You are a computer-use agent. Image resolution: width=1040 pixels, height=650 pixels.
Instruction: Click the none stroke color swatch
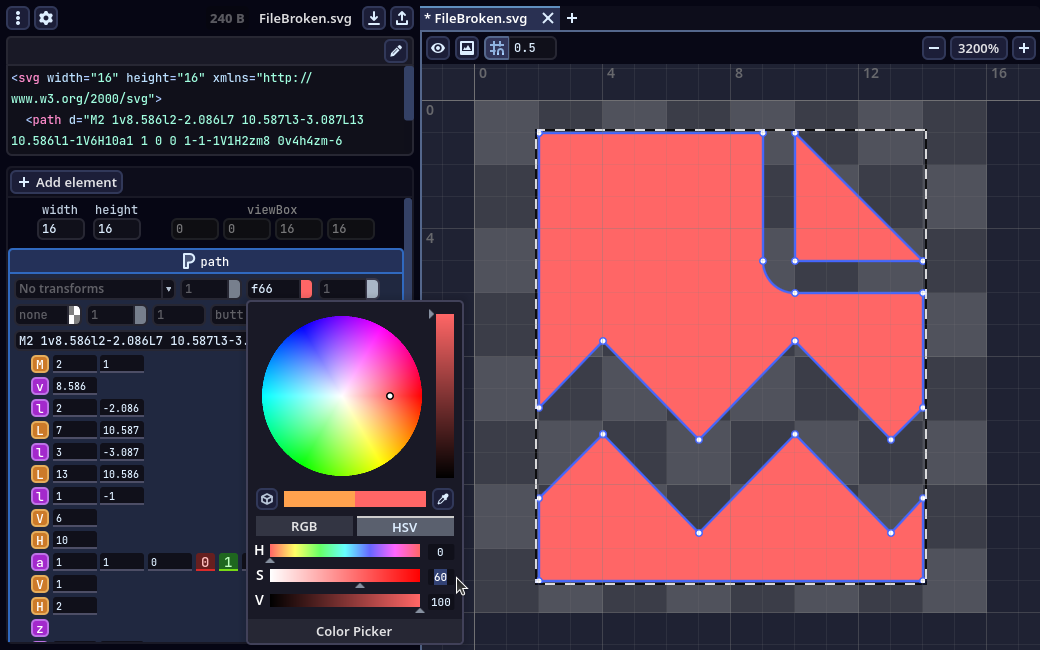click(x=74, y=314)
